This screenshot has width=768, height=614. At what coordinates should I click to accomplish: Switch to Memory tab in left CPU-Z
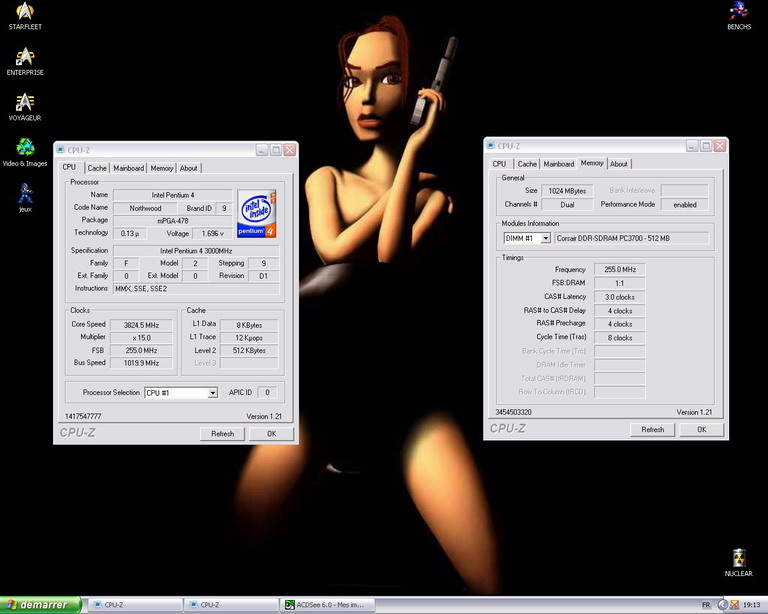tap(162, 168)
